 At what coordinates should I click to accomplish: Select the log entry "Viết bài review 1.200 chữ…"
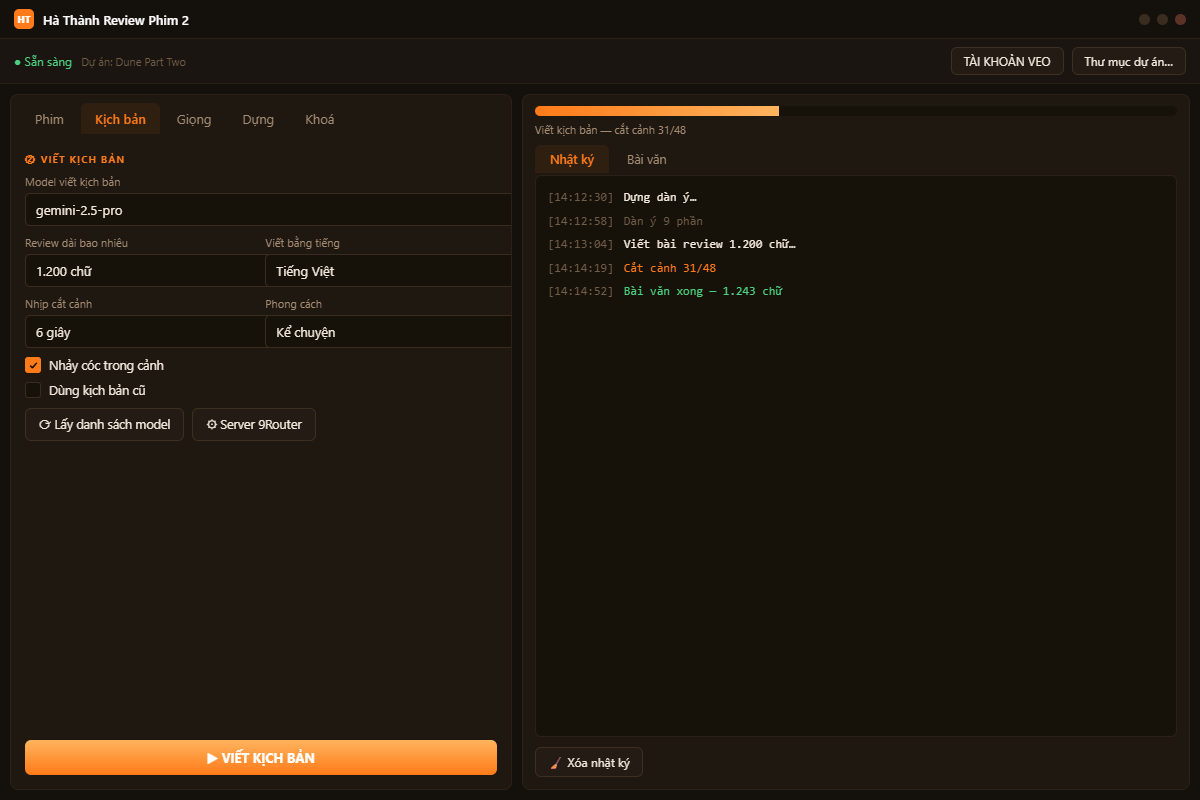pos(709,244)
